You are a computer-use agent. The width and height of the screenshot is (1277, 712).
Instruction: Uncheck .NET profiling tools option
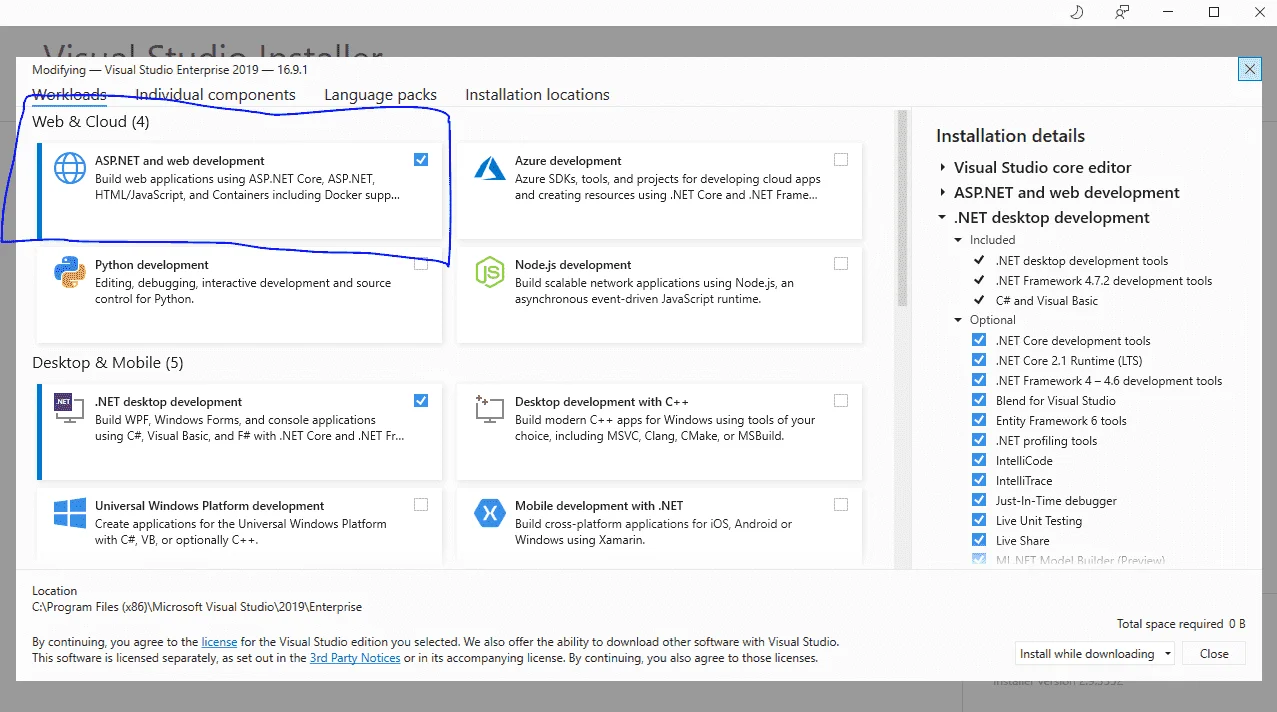point(979,440)
